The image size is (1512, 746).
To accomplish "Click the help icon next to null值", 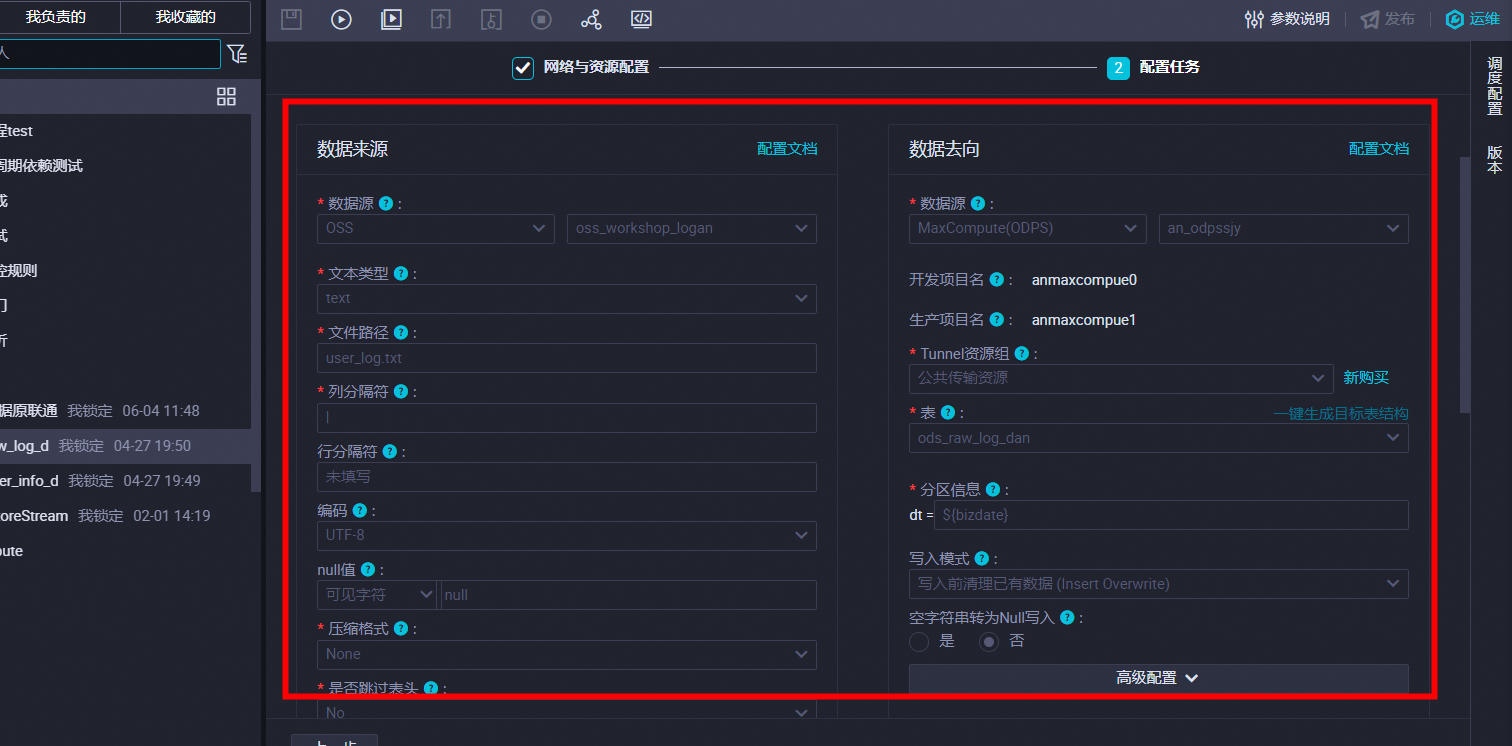I will pos(368,569).
